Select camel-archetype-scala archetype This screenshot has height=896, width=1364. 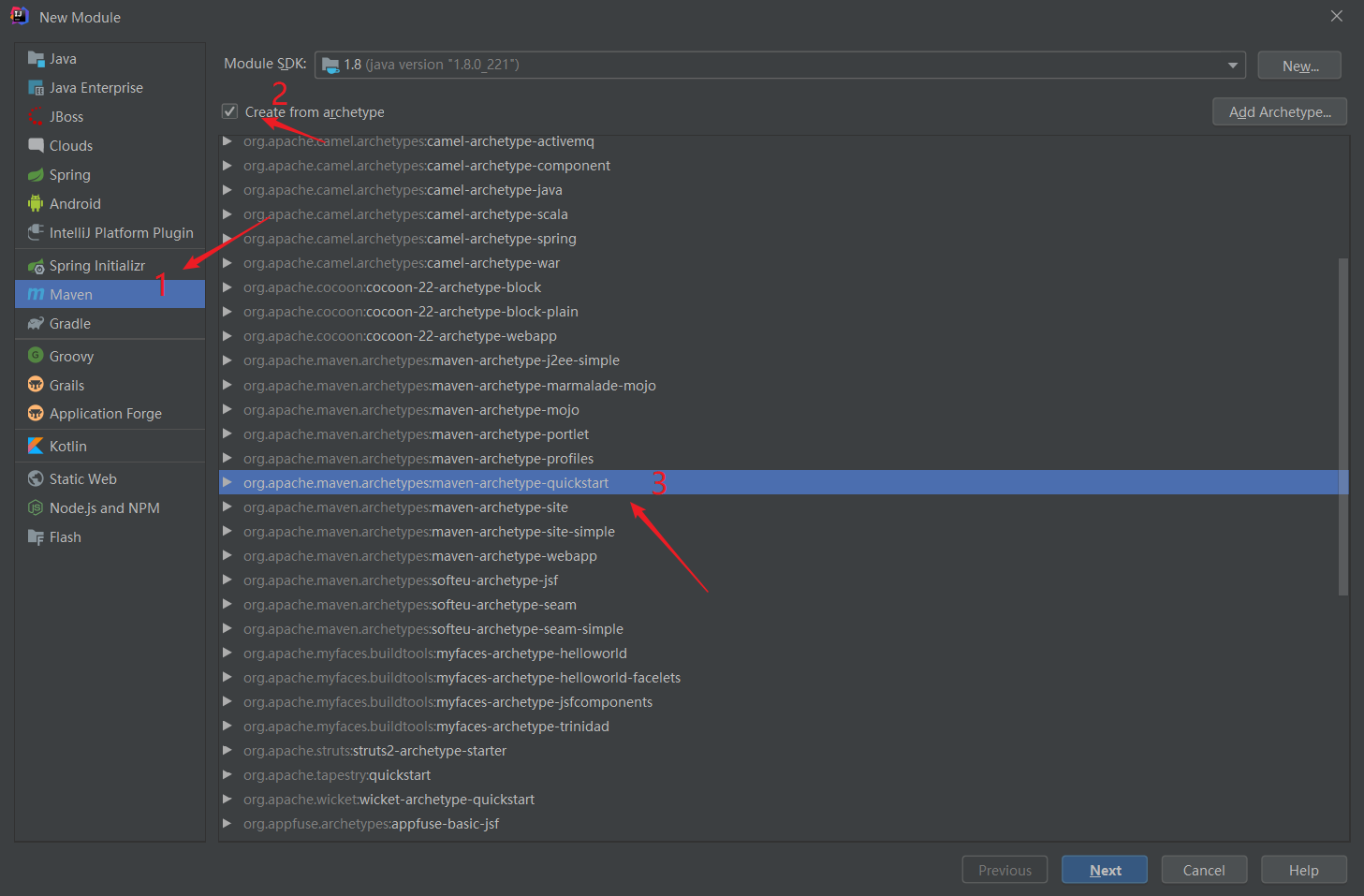click(x=783, y=214)
